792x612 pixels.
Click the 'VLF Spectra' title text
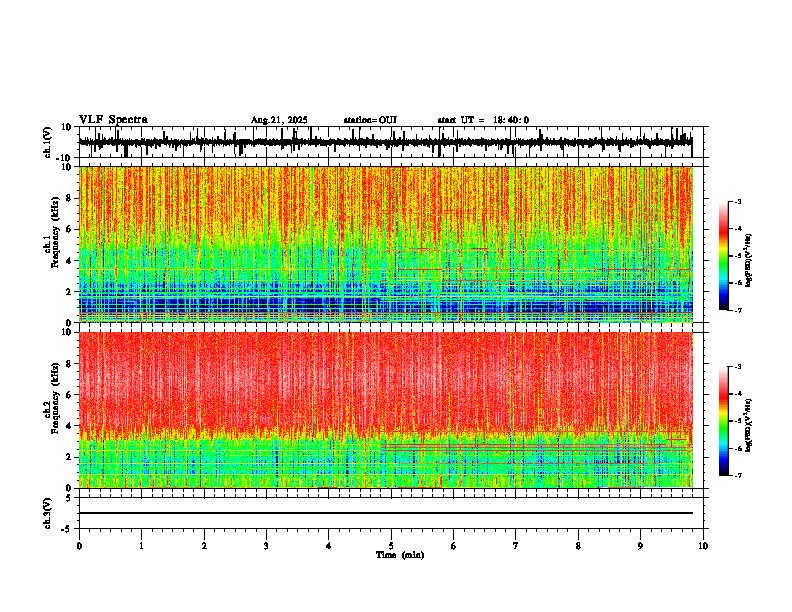[113, 120]
